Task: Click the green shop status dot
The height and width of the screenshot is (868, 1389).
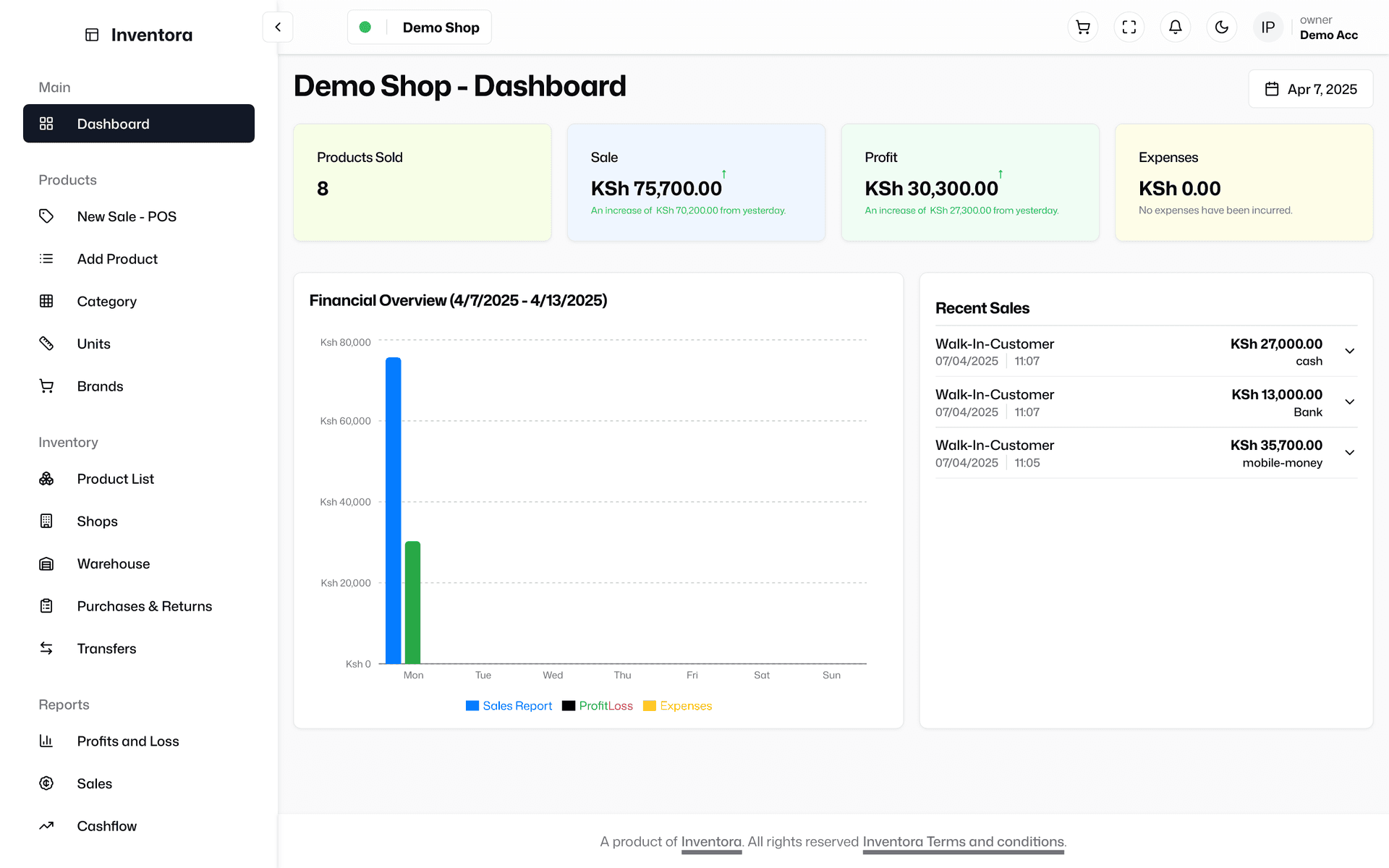Action: tap(365, 27)
